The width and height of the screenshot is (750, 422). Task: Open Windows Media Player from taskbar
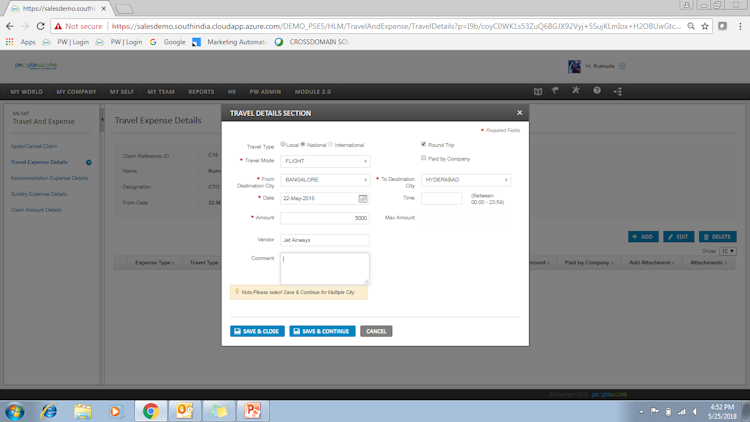(115, 411)
